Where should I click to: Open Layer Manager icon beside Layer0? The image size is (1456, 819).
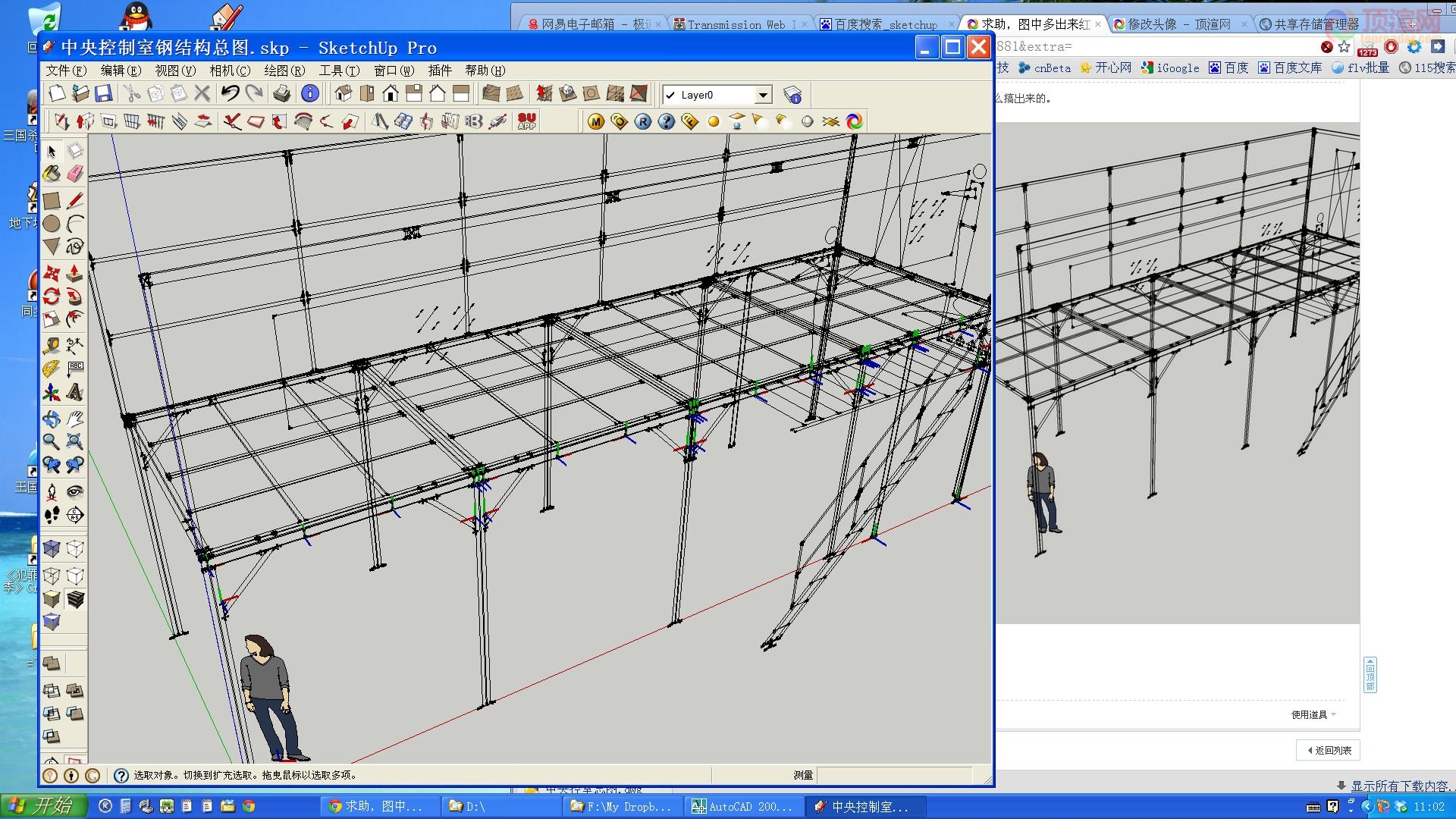(792, 95)
